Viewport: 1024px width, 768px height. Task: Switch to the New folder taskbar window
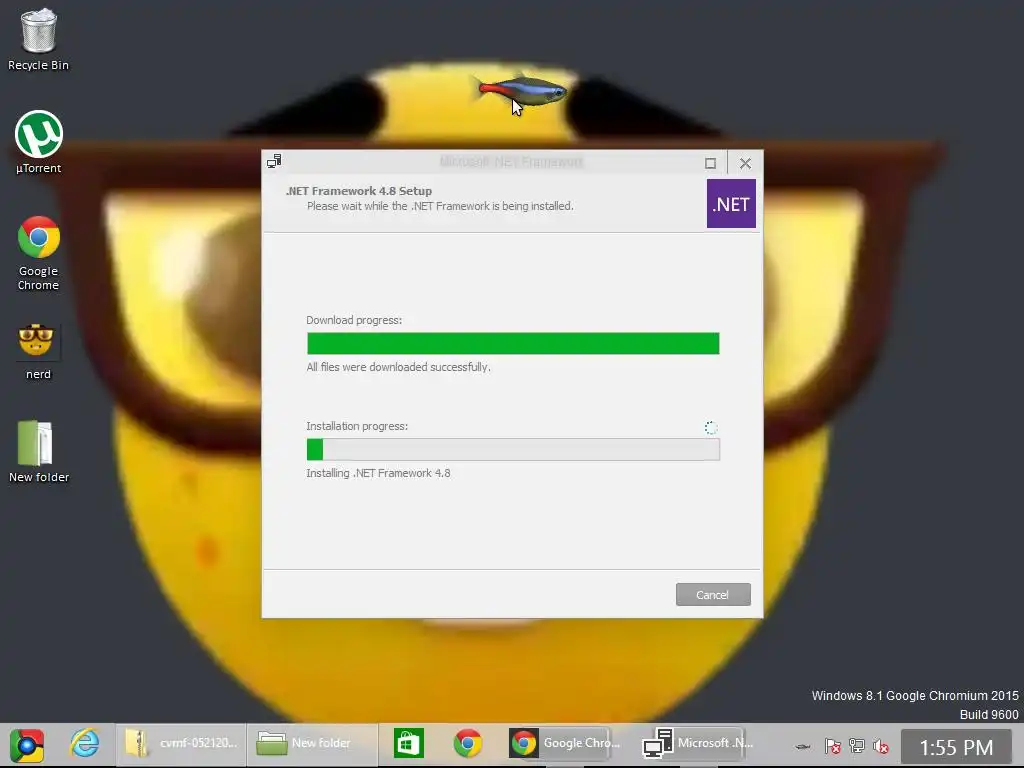pos(312,744)
